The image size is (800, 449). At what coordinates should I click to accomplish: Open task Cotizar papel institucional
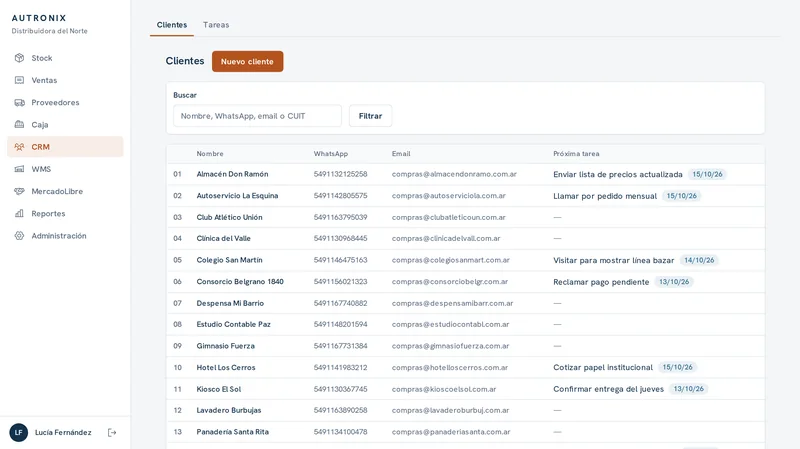pos(603,367)
